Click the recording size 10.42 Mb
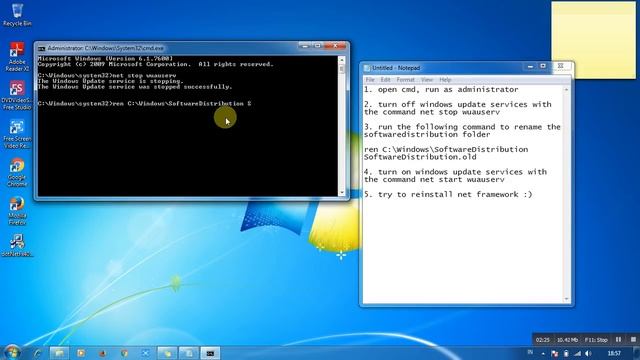Viewport: 640px width, 360px height. (x=567, y=340)
